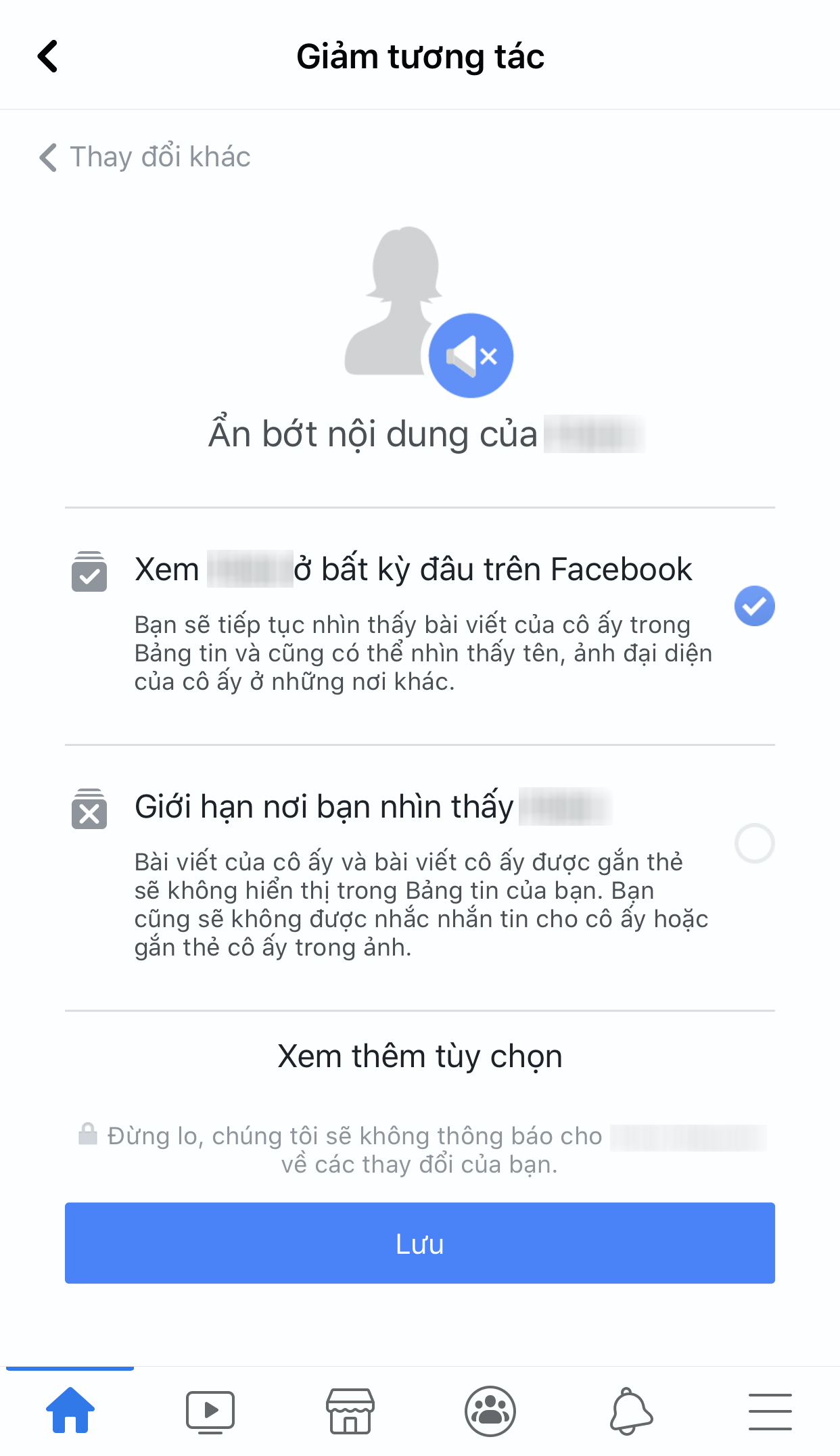Tap the back arrow in the header
The width and height of the screenshot is (840, 1456).
[47, 56]
